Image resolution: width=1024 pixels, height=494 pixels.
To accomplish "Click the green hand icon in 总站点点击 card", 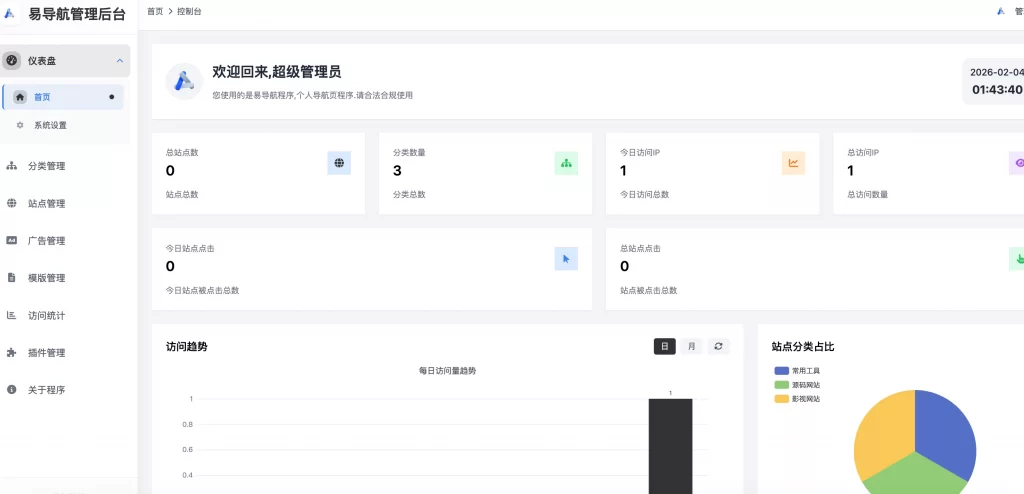I will pyautogui.click(x=1017, y=259).
